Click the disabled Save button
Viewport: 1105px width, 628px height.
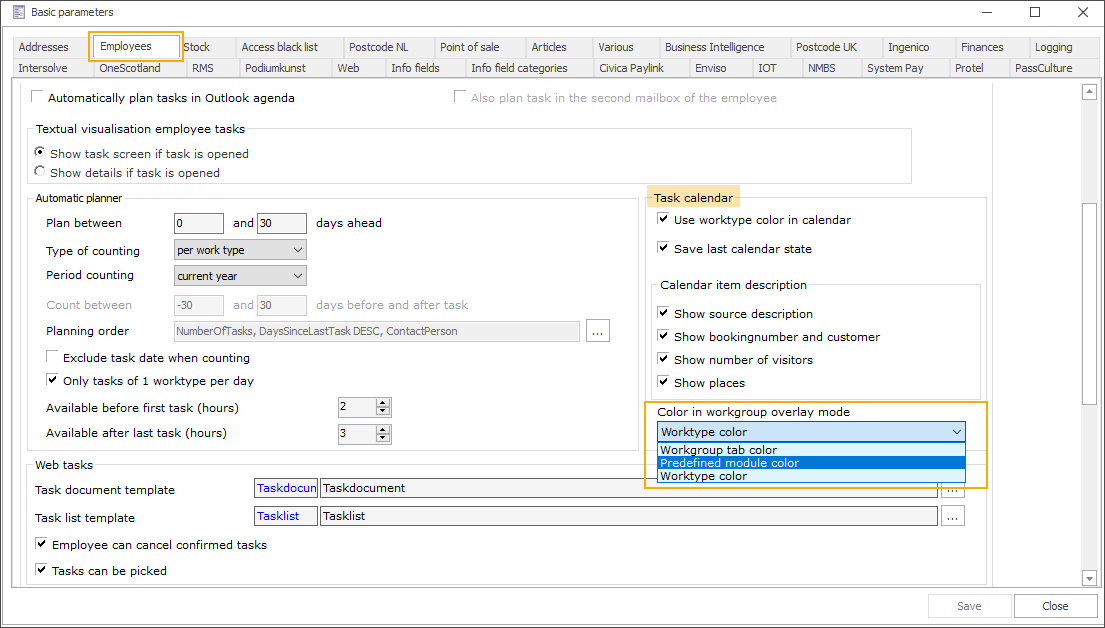pos(969,606)
